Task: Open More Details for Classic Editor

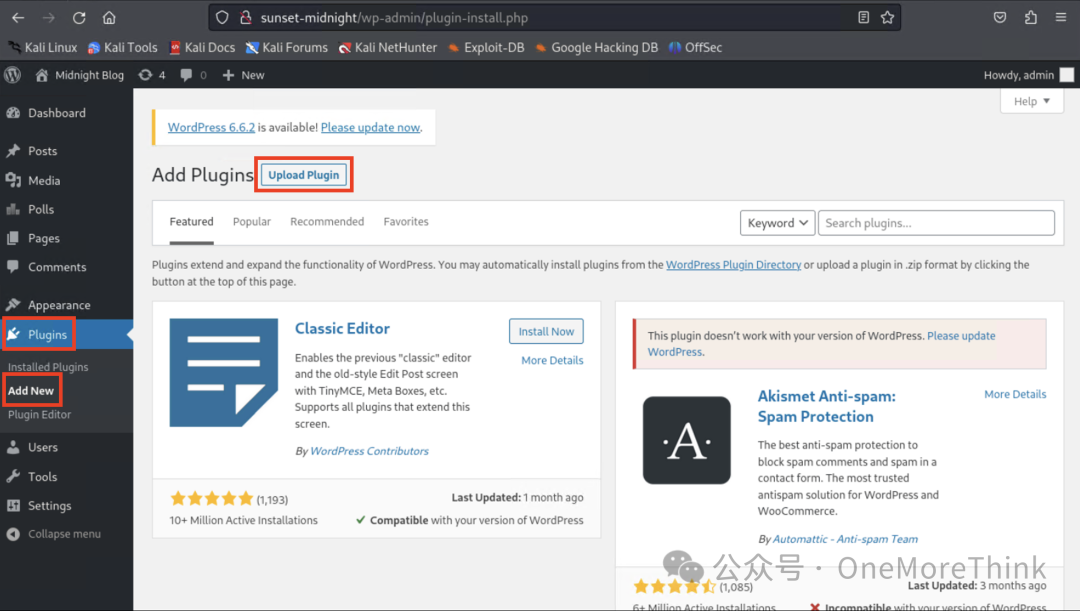Action: [552, 360]
